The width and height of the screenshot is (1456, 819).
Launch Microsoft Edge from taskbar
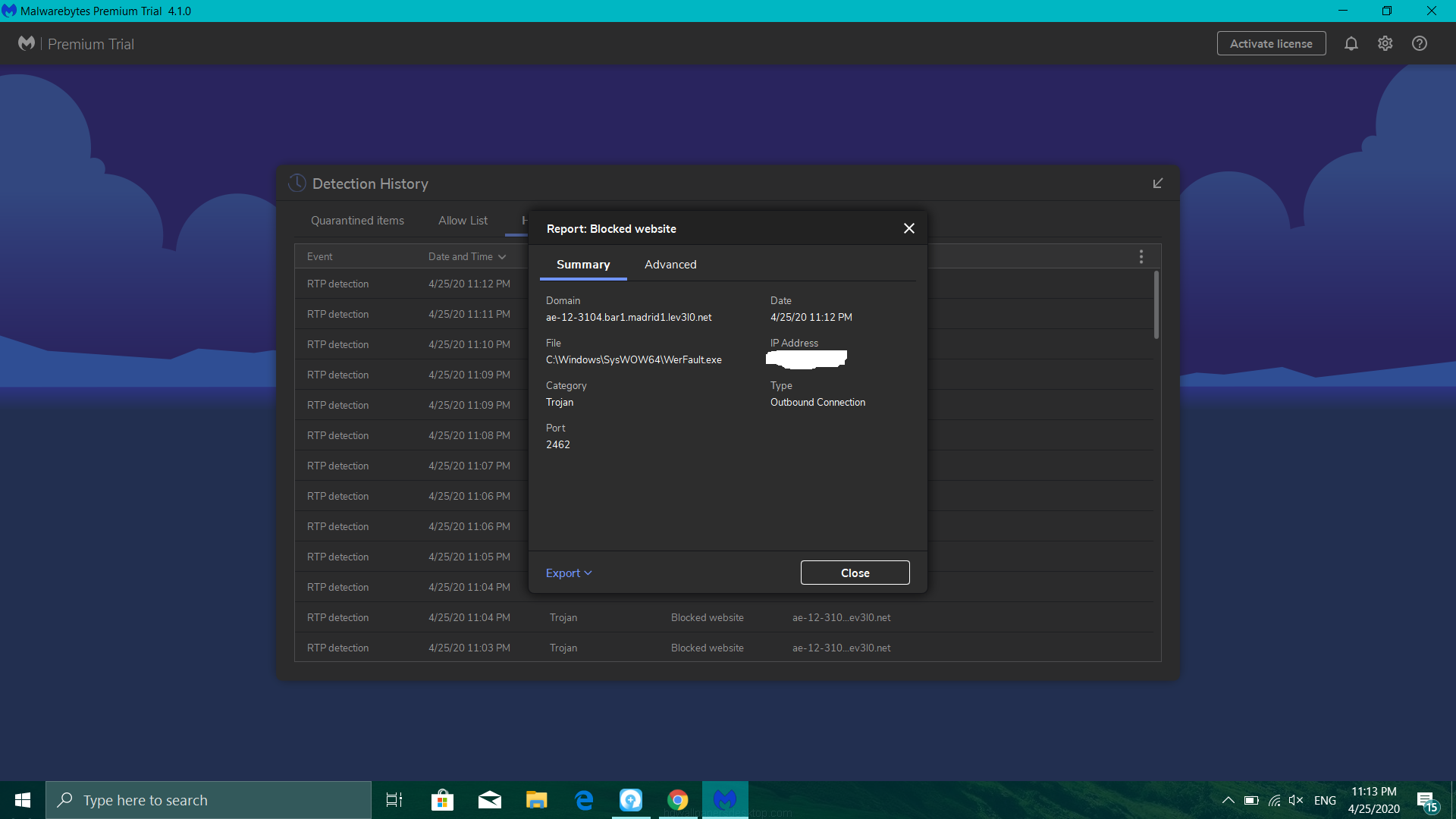click(x=584, y=800)
